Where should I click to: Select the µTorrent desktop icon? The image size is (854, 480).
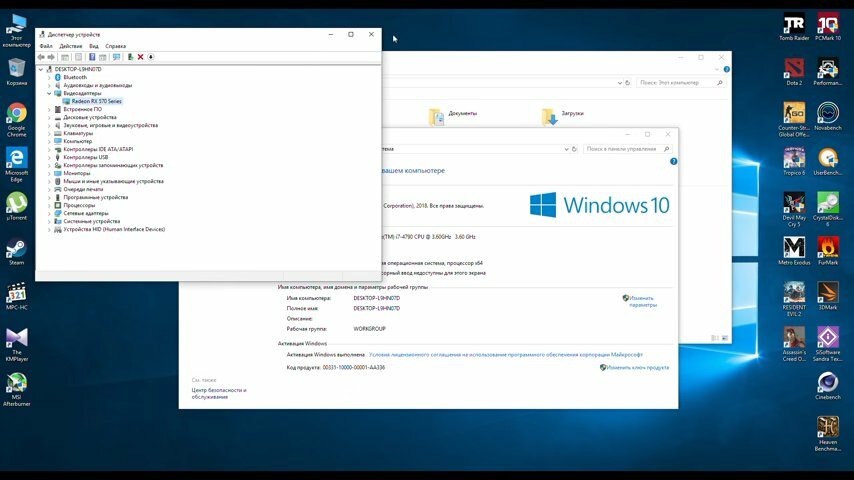(16, 206)
